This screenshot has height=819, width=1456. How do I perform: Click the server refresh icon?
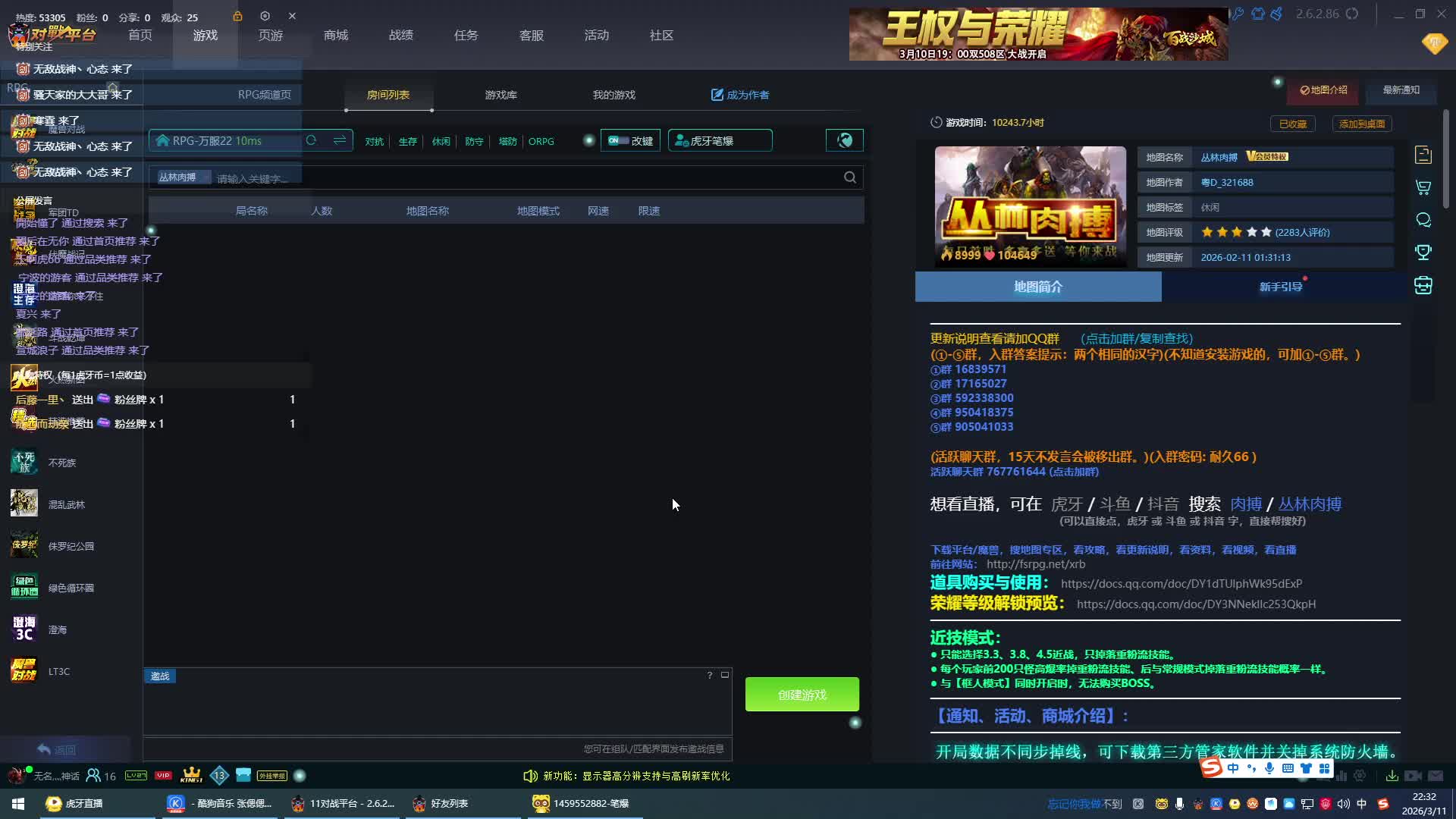[311, 140]
